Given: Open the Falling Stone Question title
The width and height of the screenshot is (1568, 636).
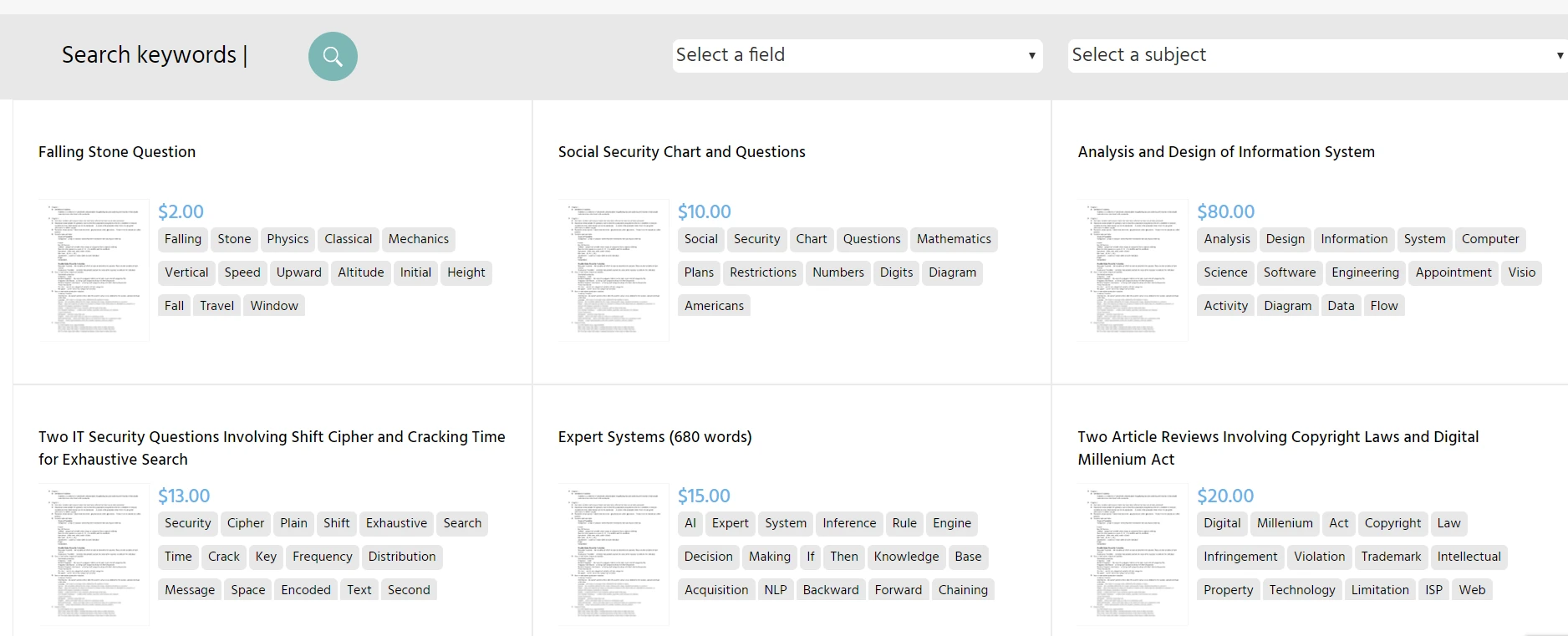Looking at the screenshot, I should (117, 152).
